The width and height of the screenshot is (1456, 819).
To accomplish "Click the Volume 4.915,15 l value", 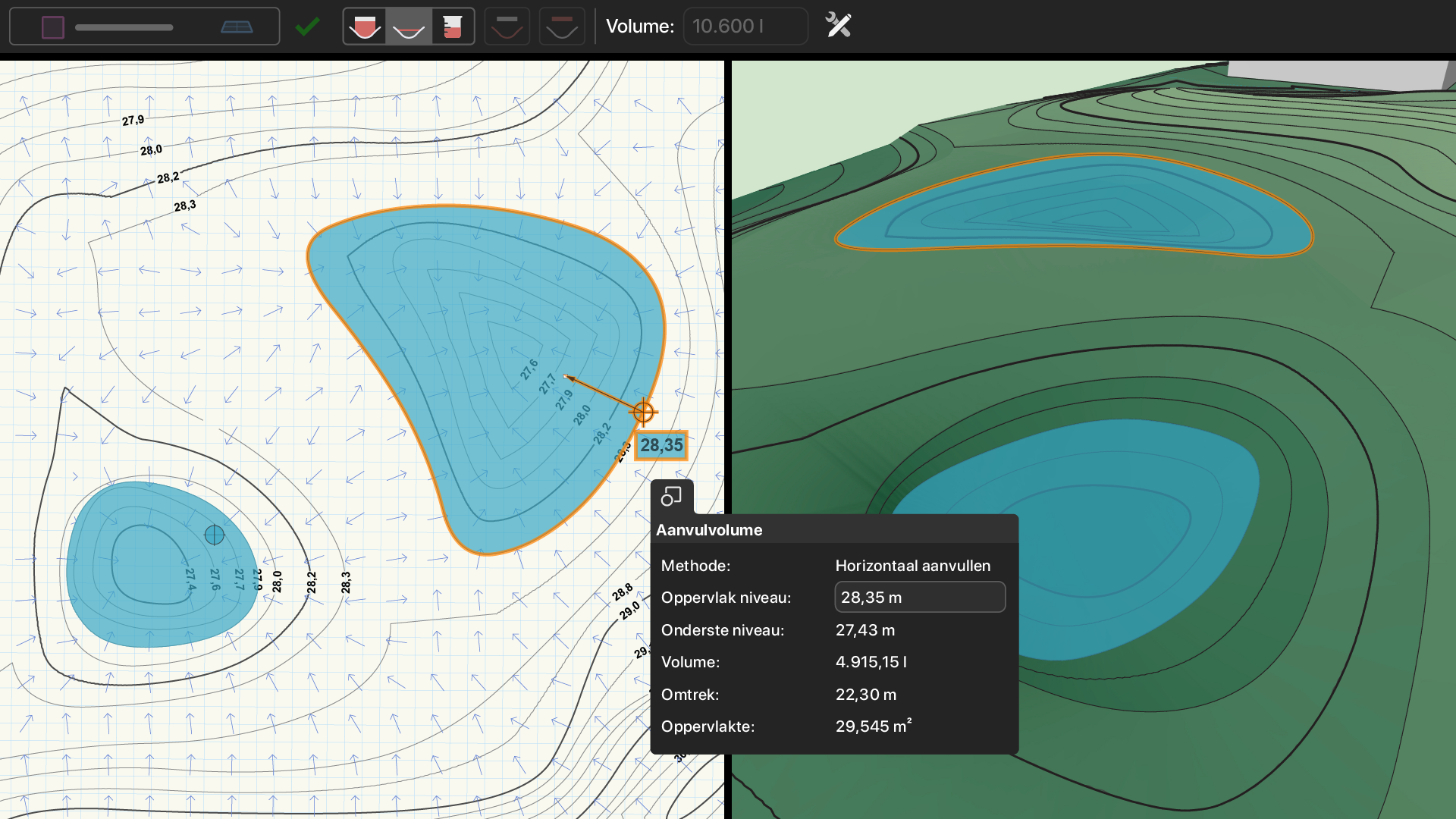I will coord(871,662).
